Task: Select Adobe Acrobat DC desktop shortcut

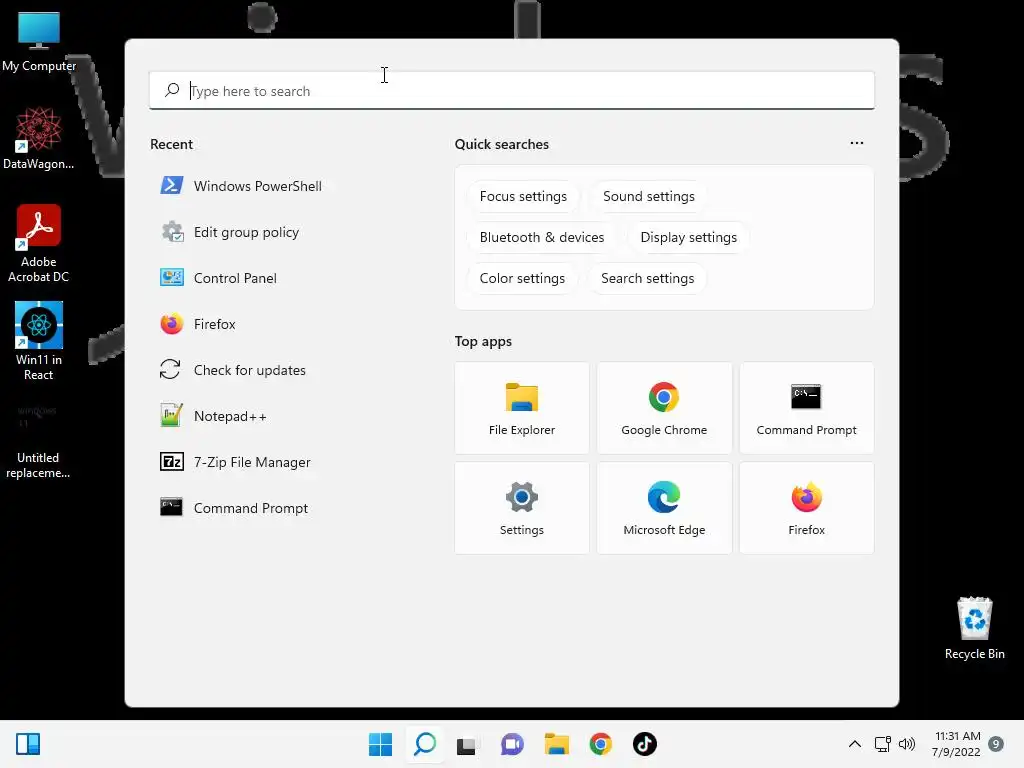Action: click(x=39, y=244)
